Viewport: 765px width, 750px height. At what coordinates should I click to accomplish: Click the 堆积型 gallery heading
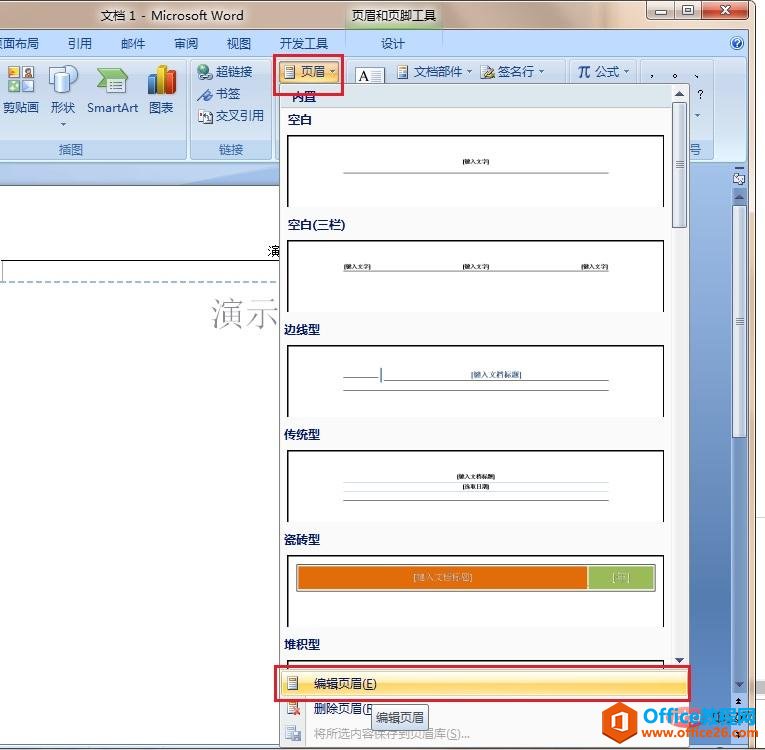302,645
